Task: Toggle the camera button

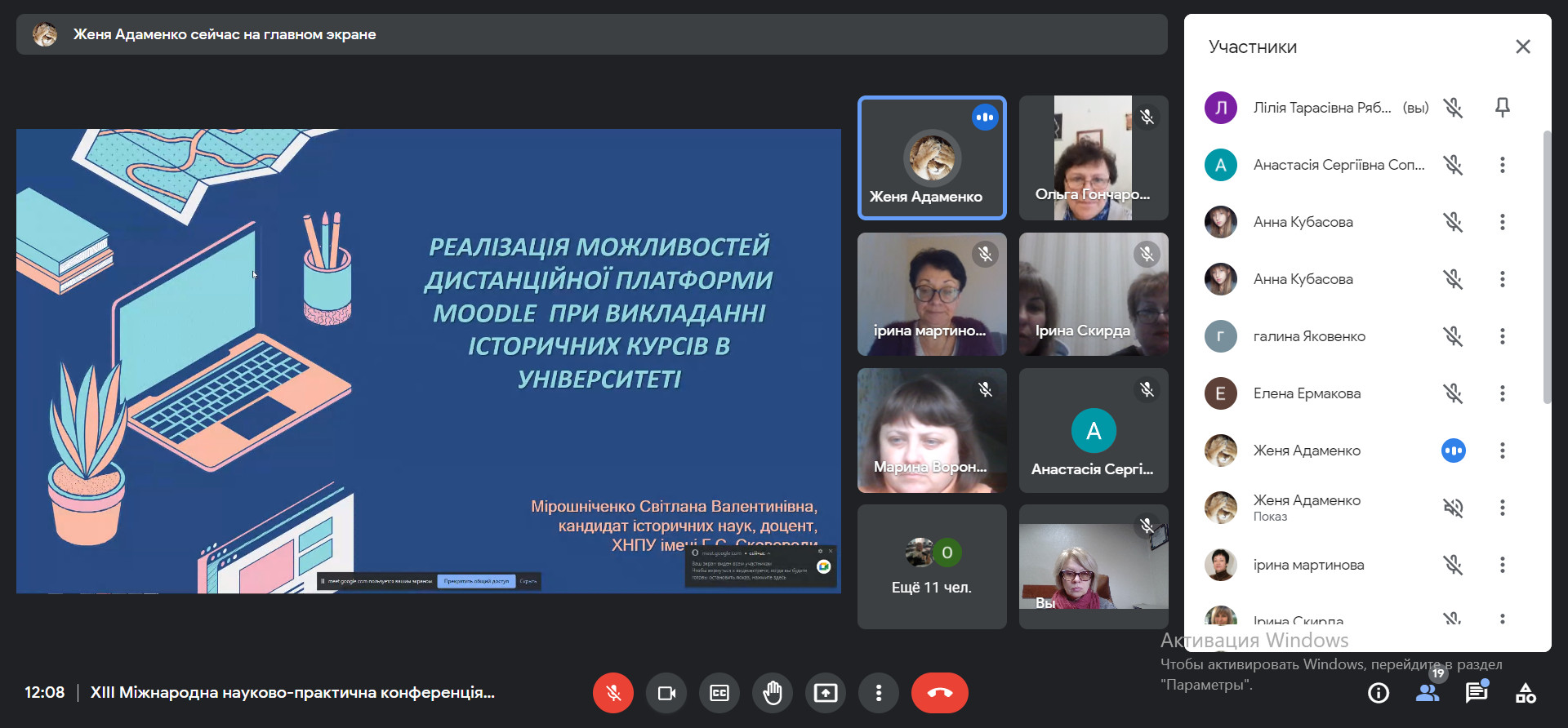Action: 666,693
